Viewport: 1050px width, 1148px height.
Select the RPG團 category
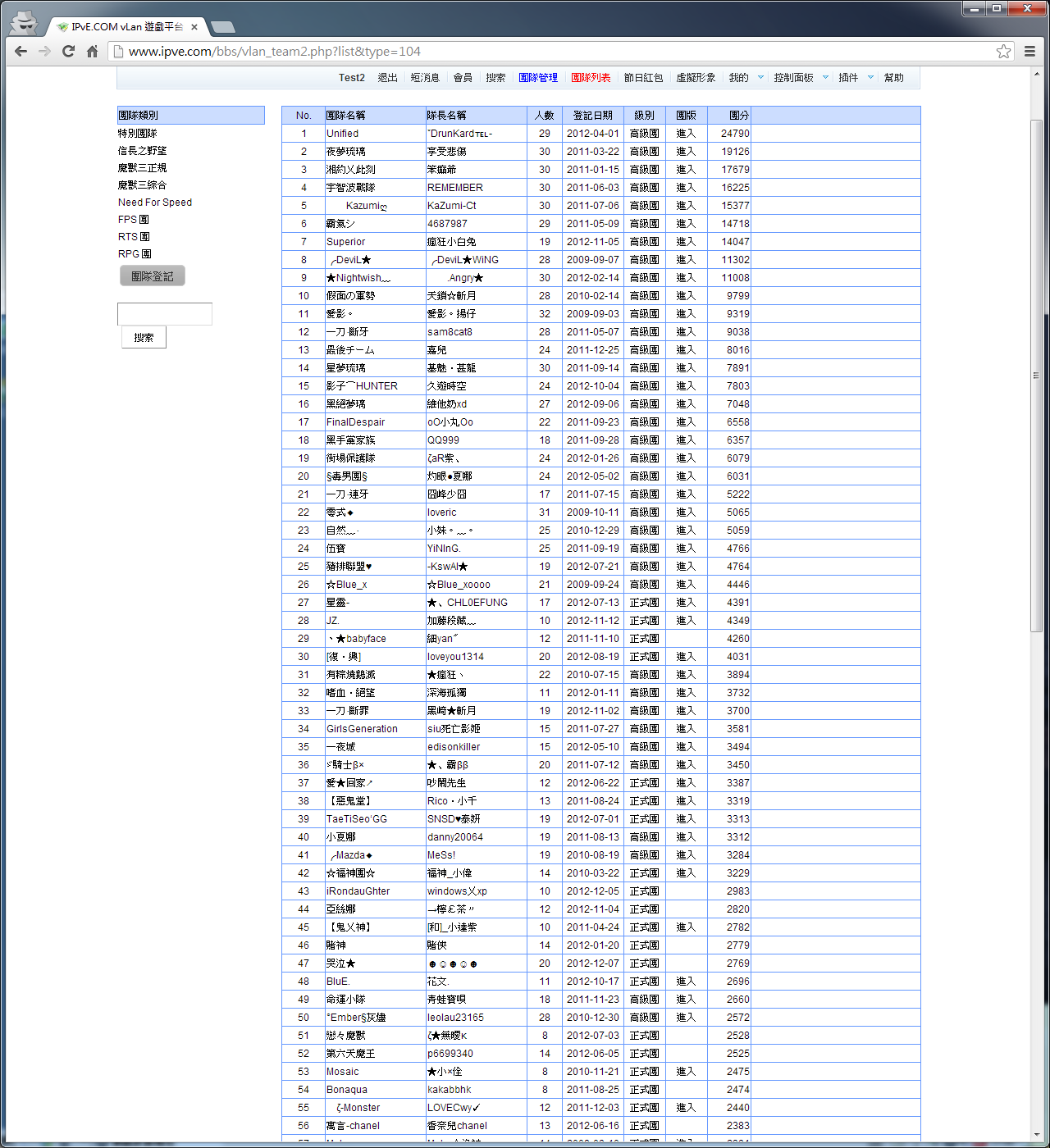click(135, 254)
